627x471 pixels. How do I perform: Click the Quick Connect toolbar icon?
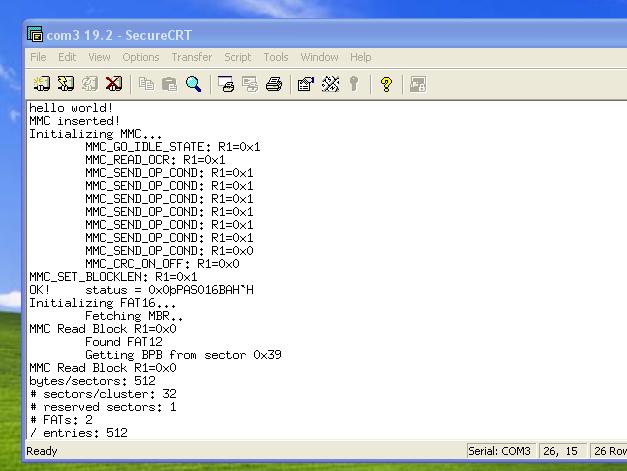[x=66, y=84]
